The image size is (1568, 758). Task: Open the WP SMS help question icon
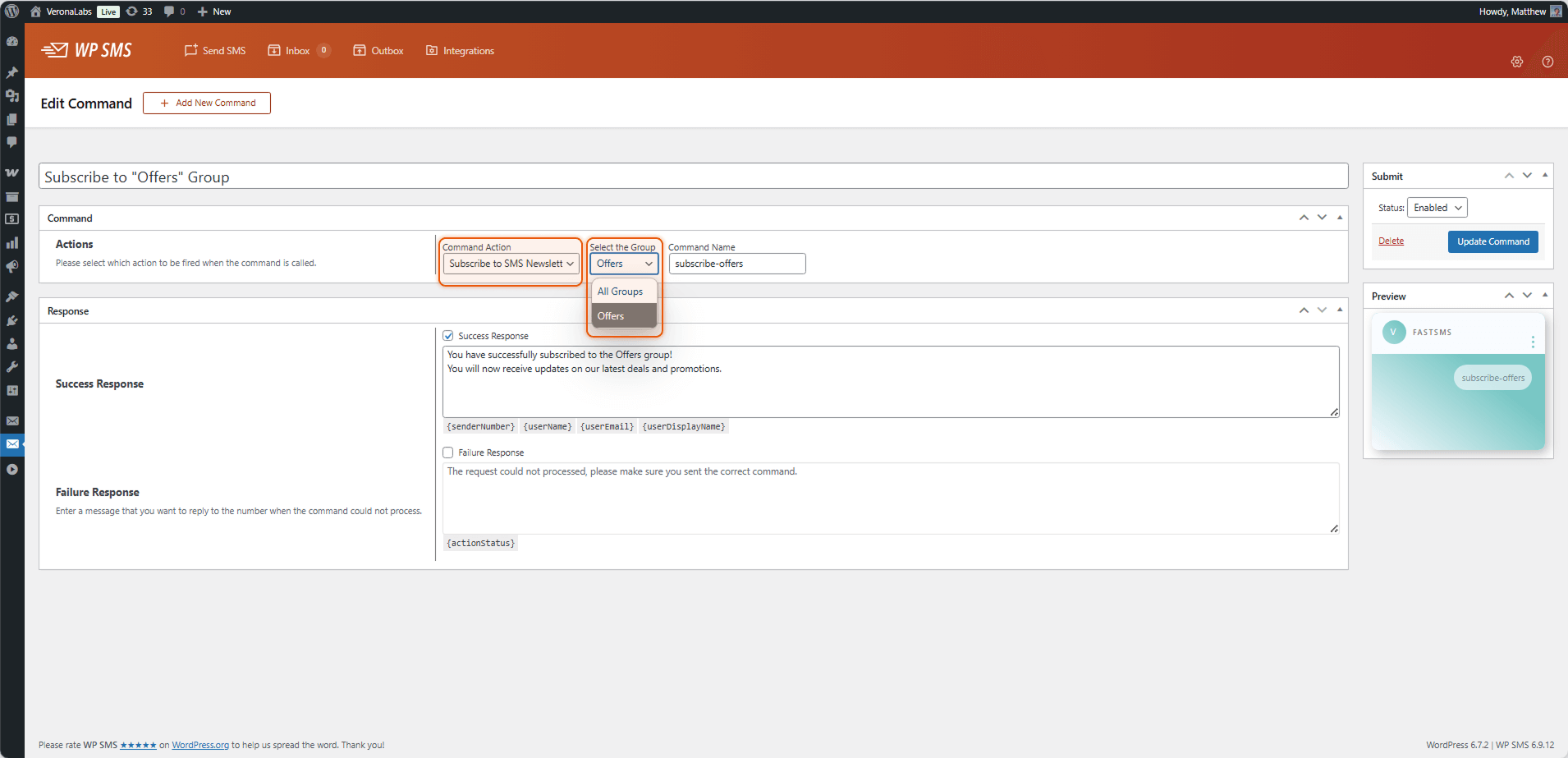[1547, 62]
